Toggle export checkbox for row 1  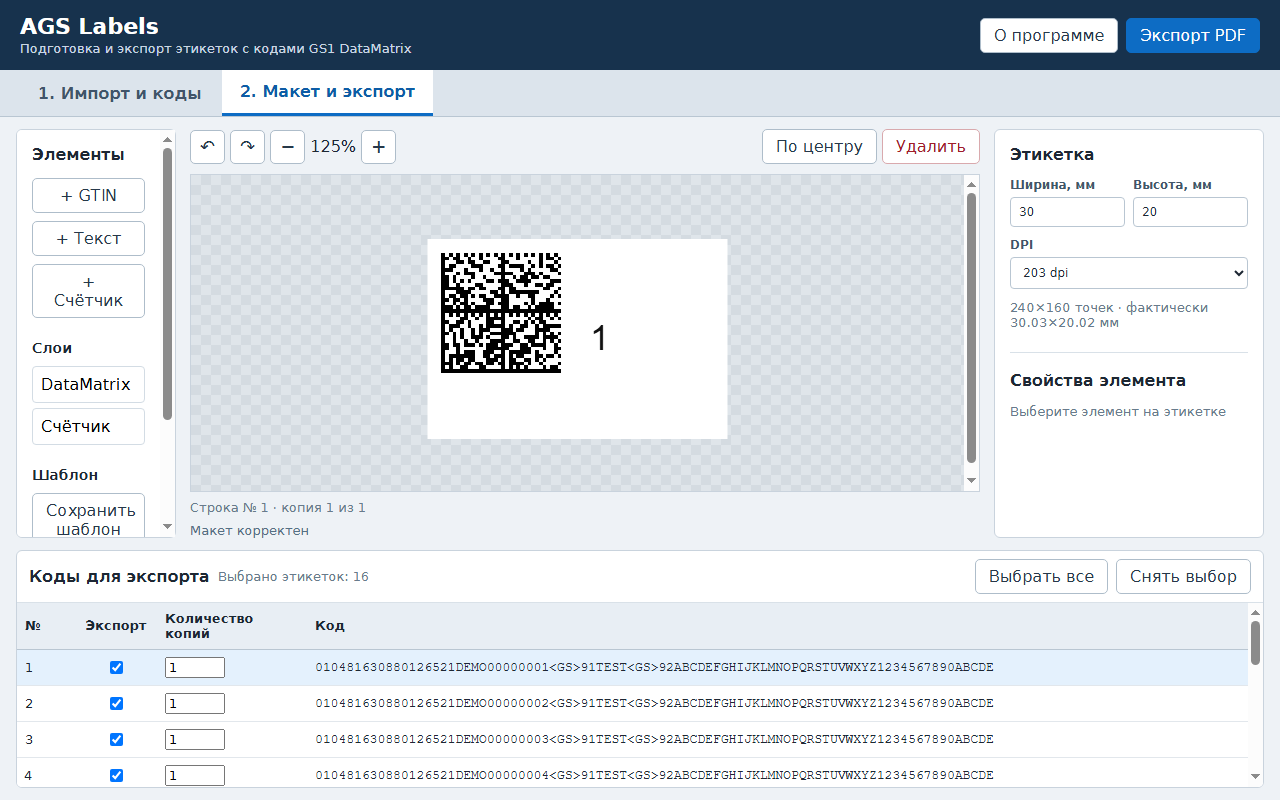pos(116,668)
